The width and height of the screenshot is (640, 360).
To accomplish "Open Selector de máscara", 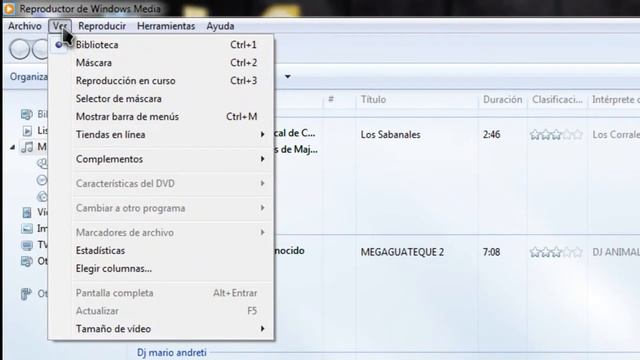I will coord(161,99).
